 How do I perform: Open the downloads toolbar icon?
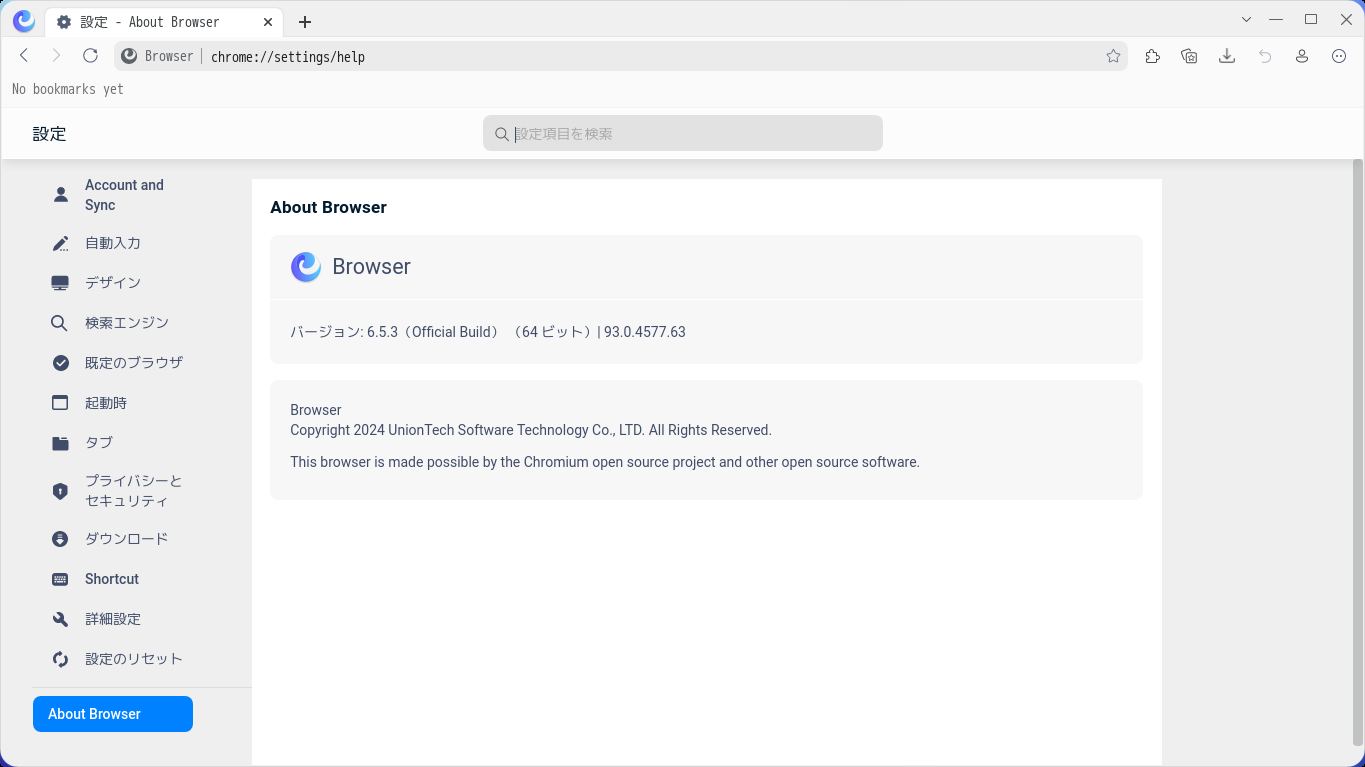1227,56
